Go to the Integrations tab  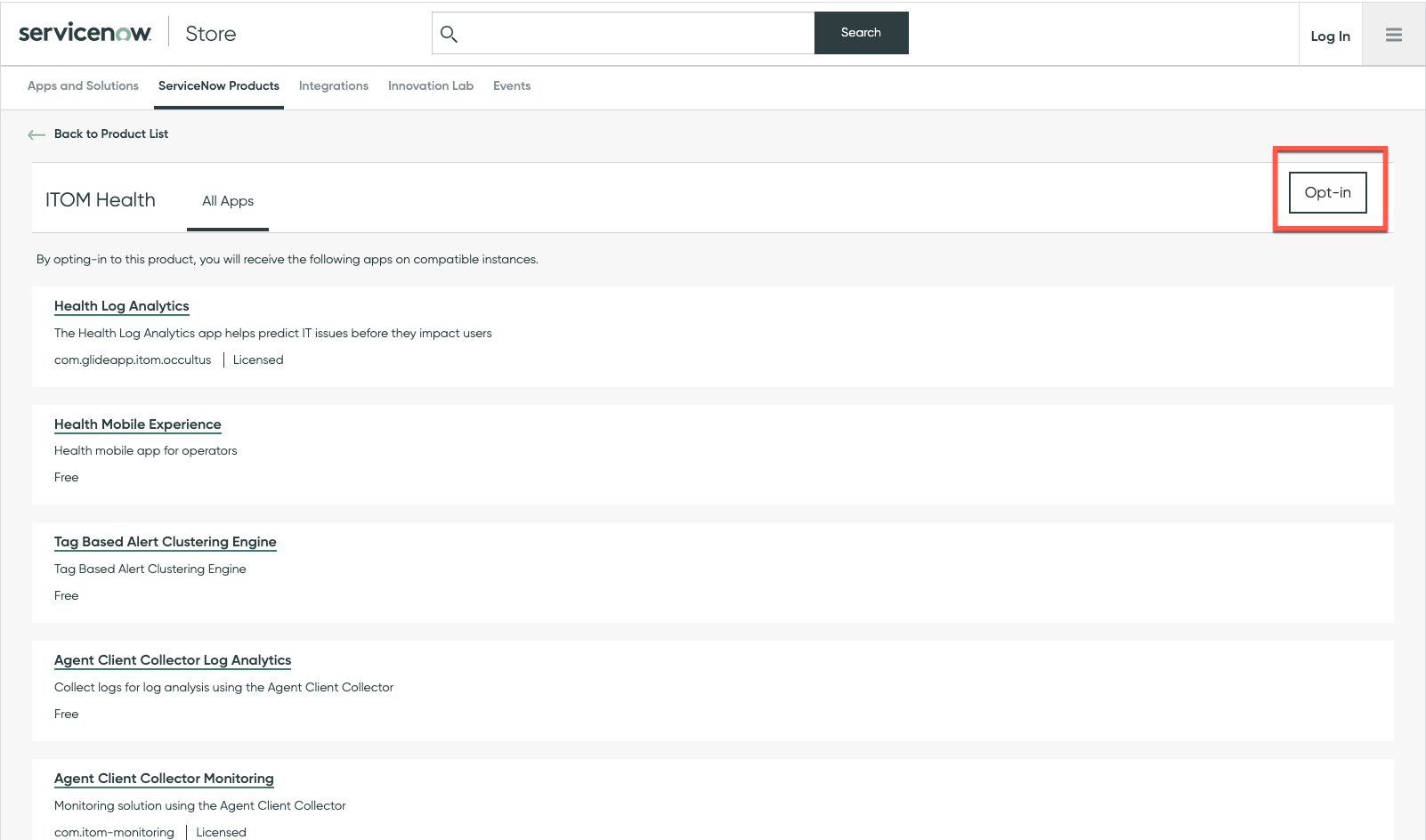[334, 86]
